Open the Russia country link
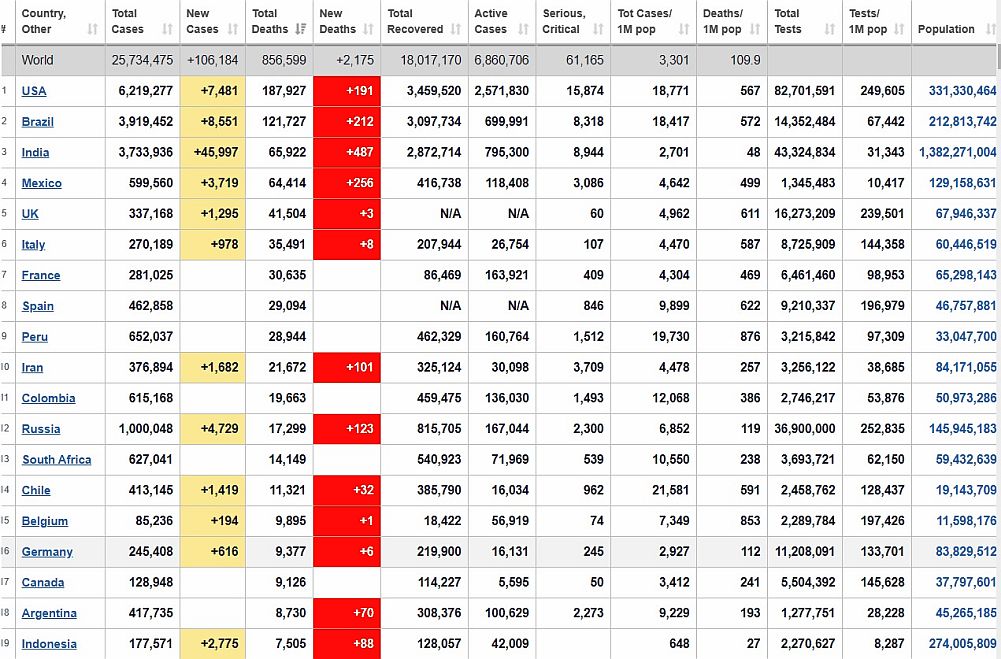Viewport: 1001px width, 659px height. pyautogui.click(x=41, y=428)
